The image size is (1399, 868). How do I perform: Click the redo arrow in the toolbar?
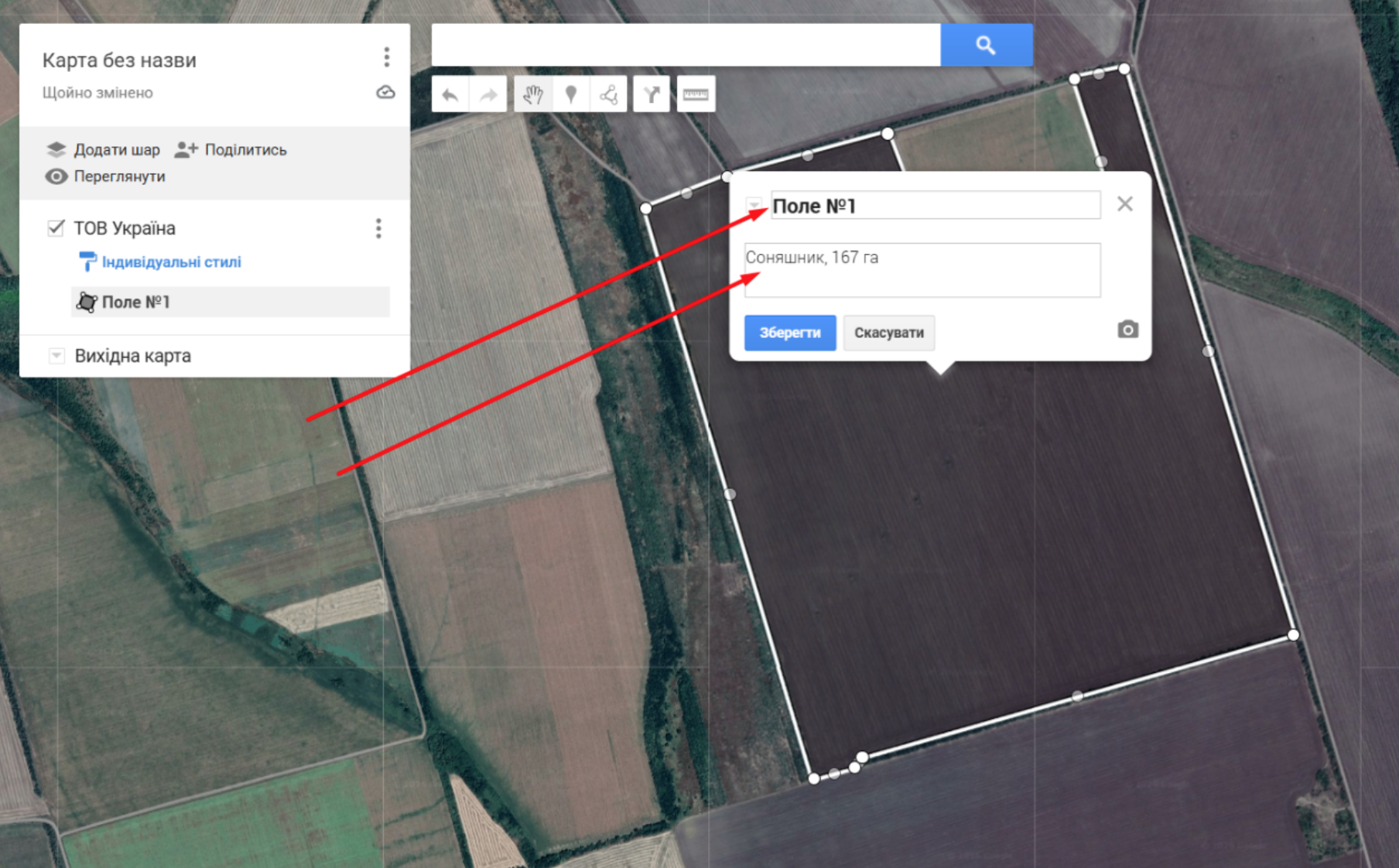click(x=488, y=95)
